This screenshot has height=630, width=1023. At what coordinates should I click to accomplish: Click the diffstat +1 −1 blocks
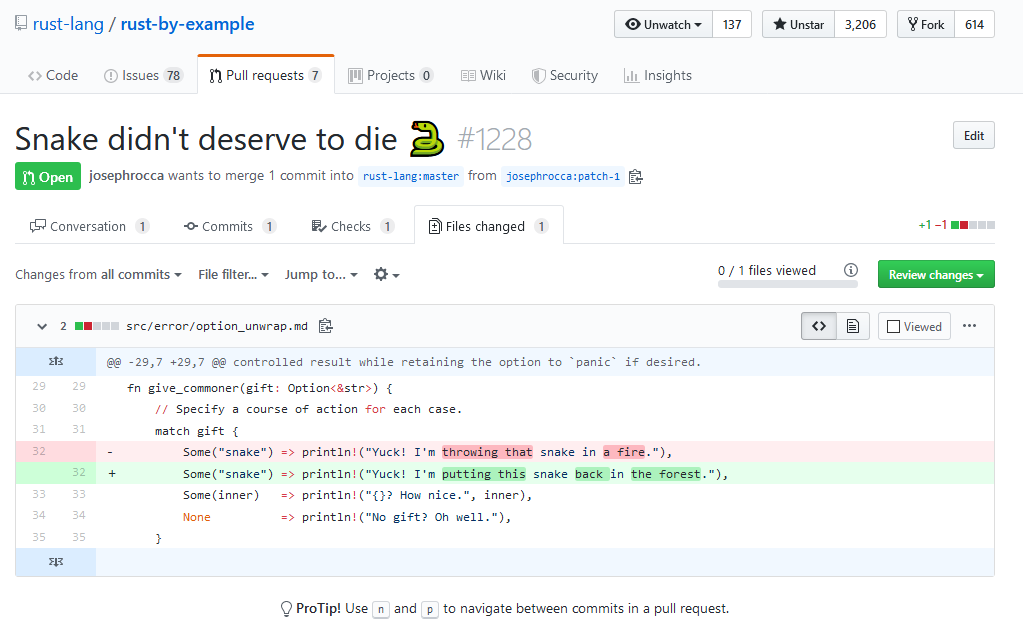956,225
